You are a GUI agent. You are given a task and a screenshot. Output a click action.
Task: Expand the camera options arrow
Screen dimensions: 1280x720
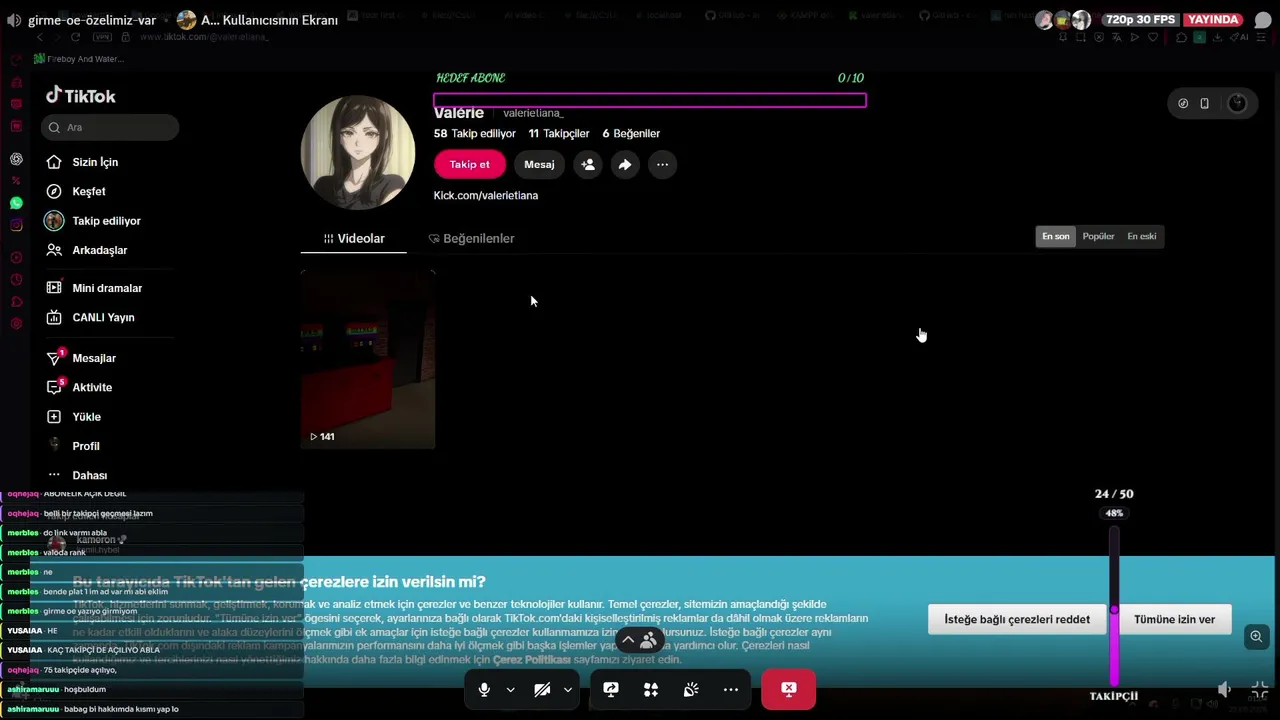(x=568, y=690)
